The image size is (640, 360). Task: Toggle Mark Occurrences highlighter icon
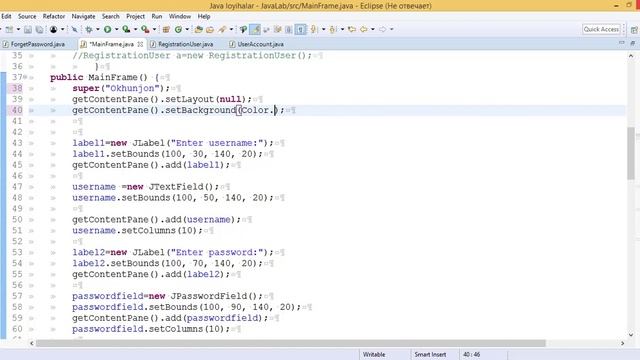(256, 29)
